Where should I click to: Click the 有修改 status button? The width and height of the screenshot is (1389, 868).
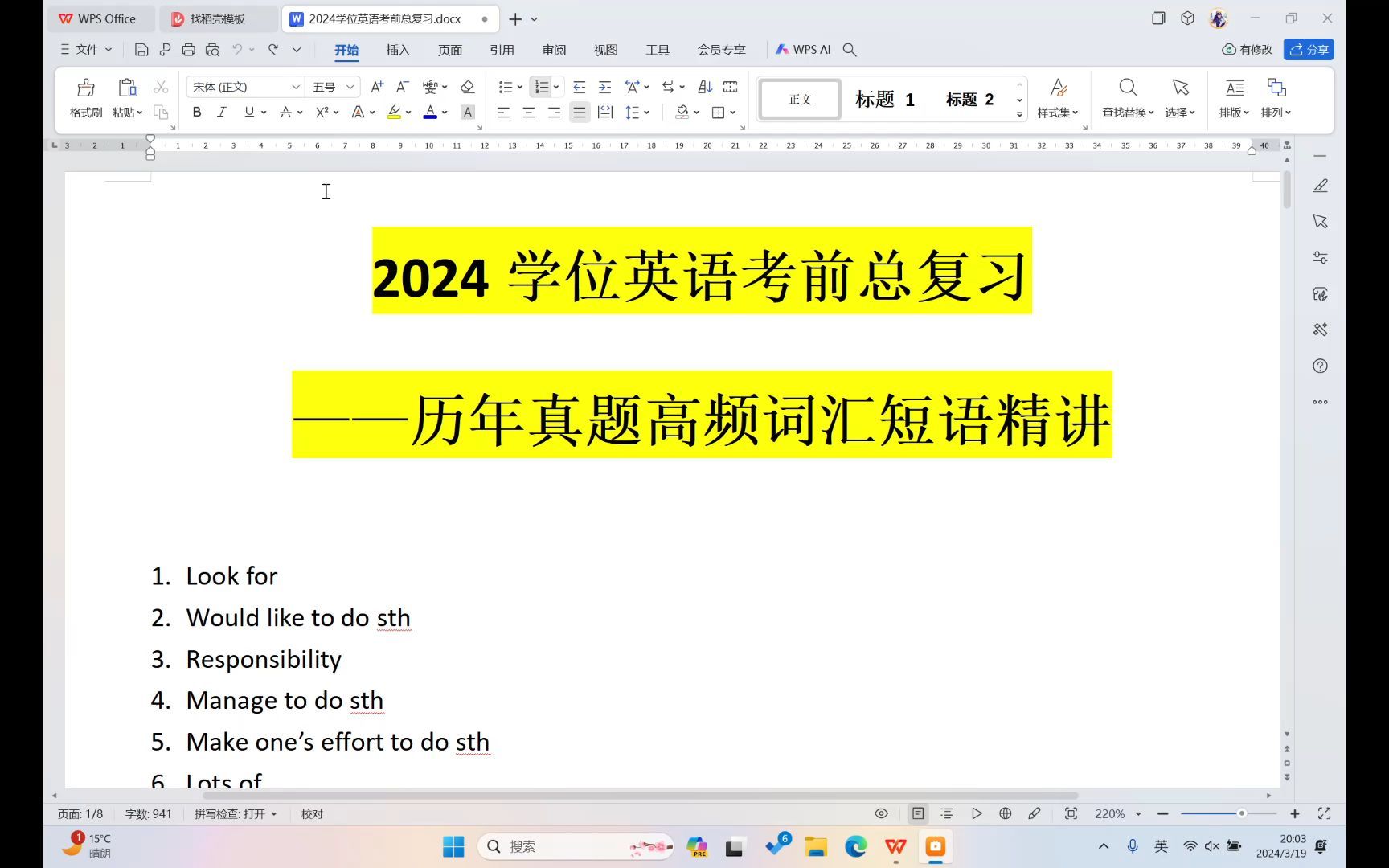(x=1248, y=50)
